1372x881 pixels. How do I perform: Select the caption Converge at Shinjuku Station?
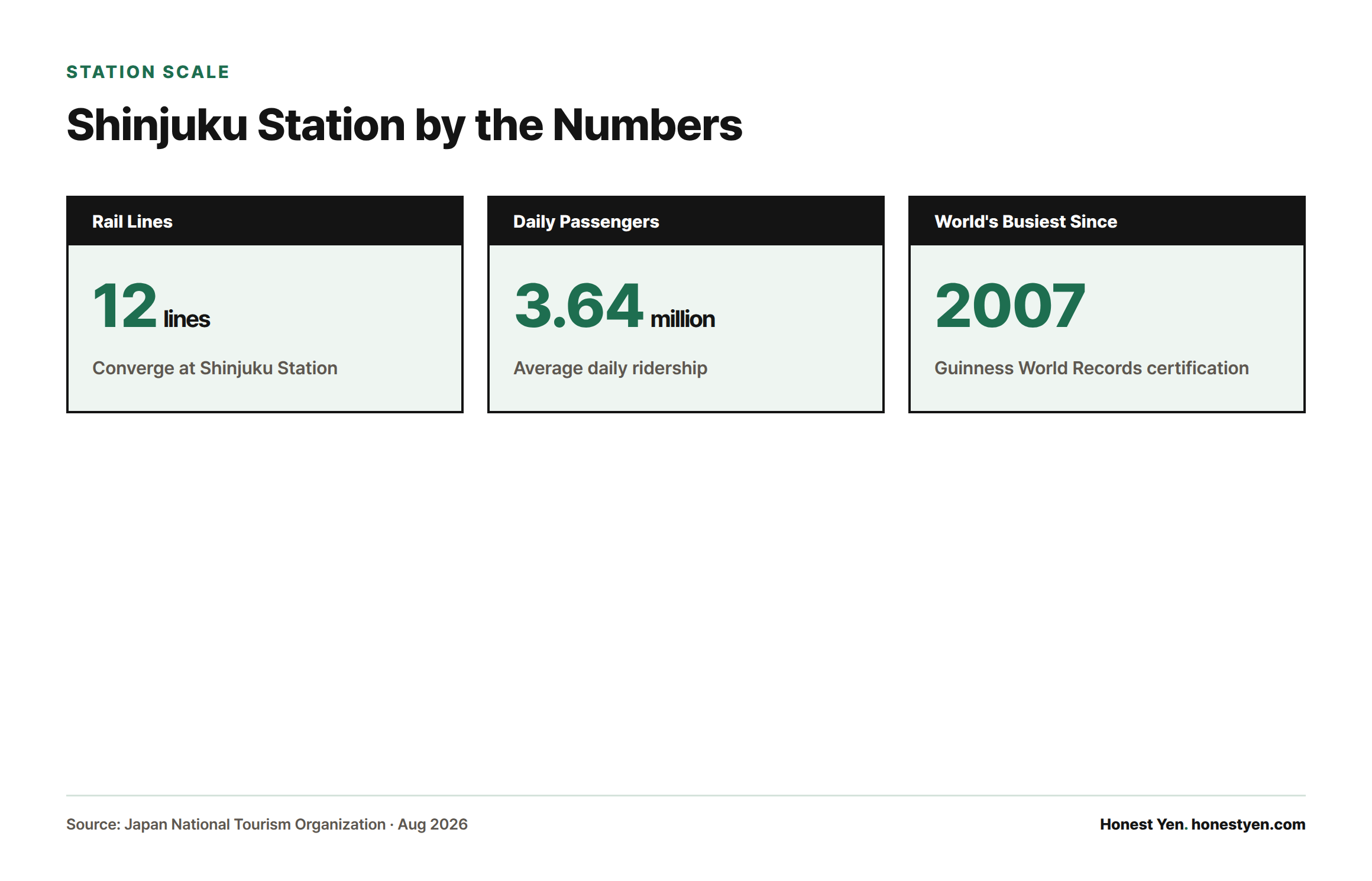coord(215,368)
